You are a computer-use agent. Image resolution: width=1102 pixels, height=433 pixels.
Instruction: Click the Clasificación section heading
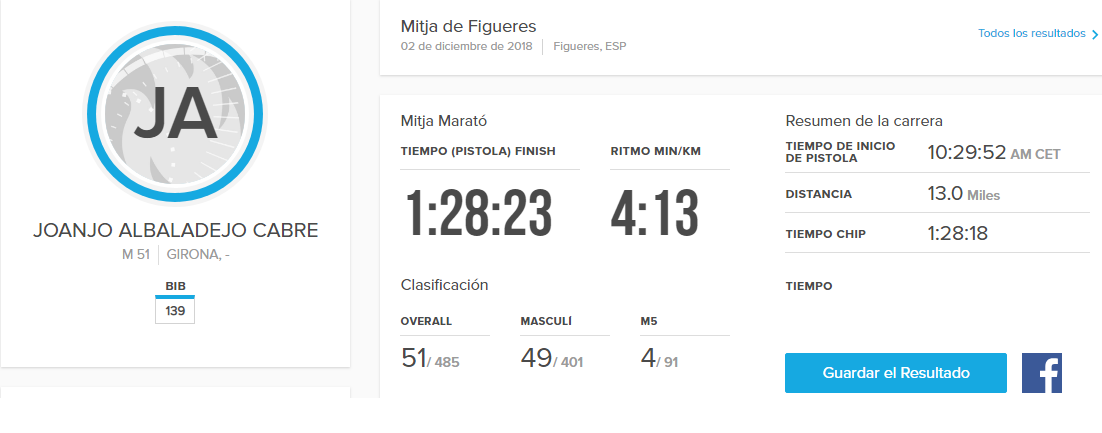coord(444,284)
